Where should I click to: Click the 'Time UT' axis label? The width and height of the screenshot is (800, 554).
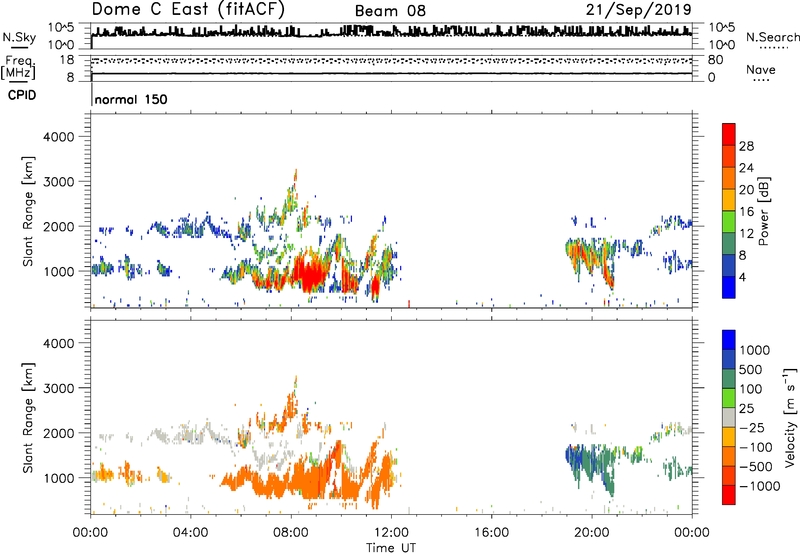point(391,548)
